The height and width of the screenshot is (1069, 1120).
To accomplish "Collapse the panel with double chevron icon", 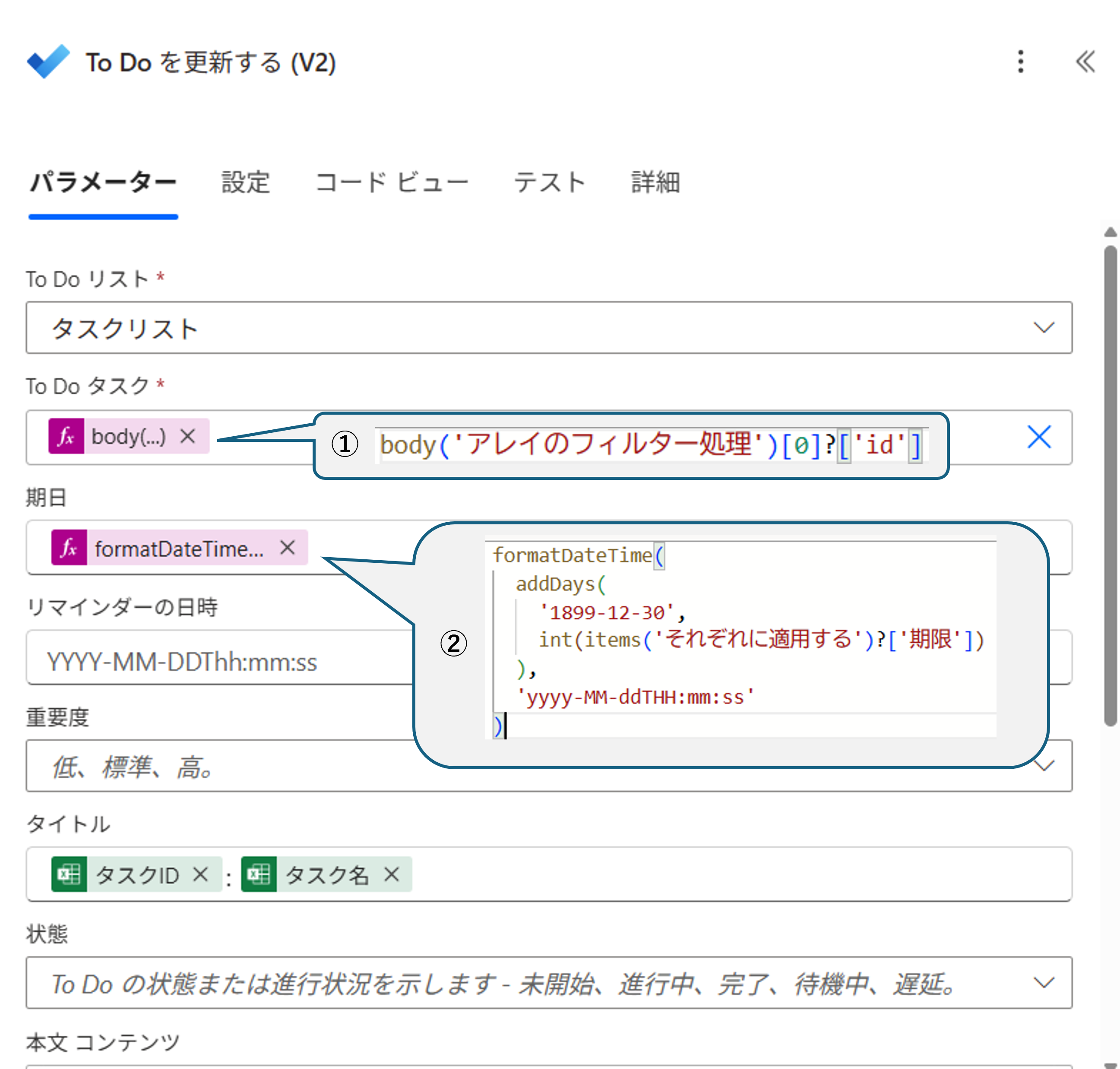I will 1085,61.
